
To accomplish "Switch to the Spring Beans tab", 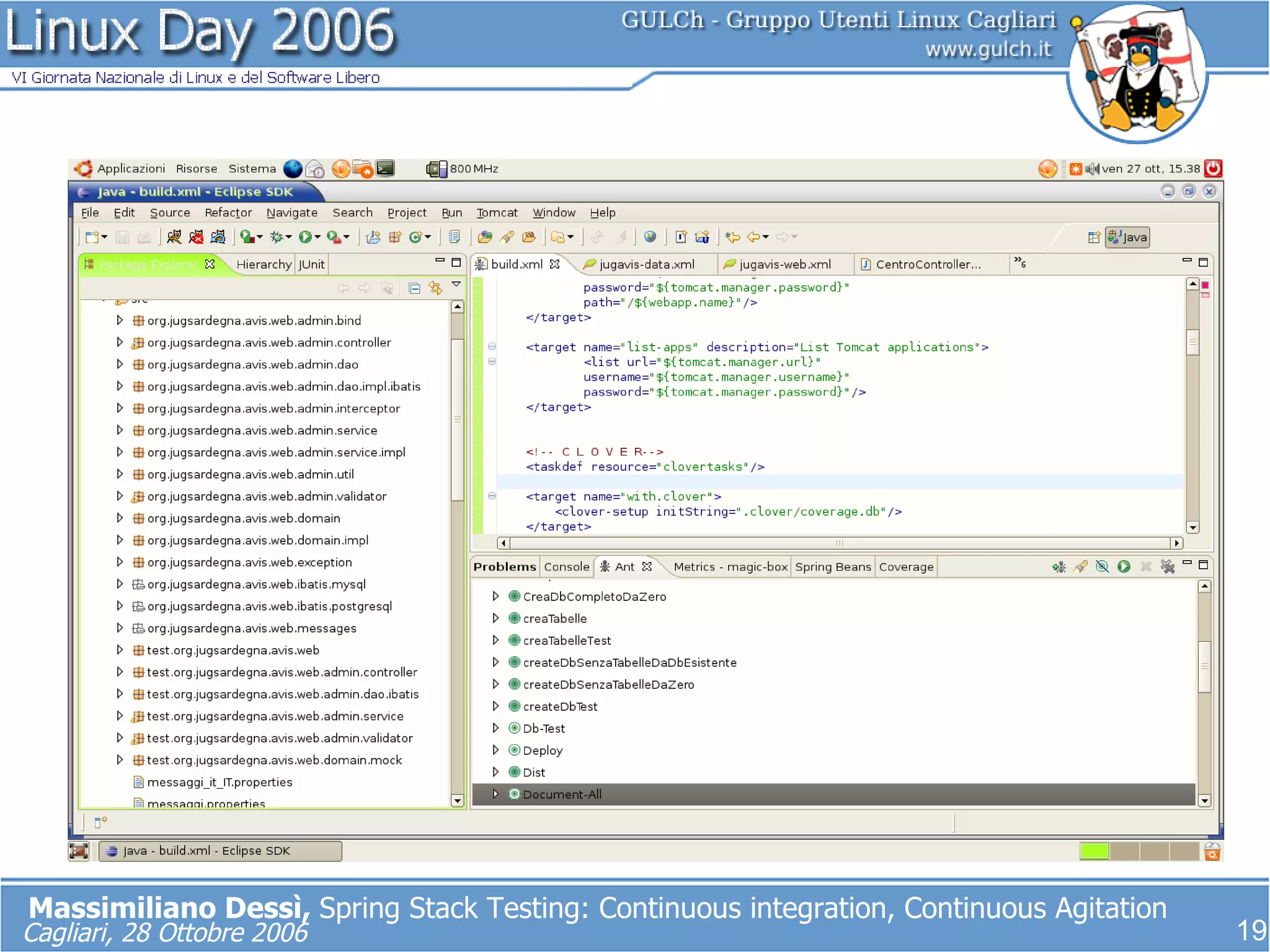I will [833, 567].
